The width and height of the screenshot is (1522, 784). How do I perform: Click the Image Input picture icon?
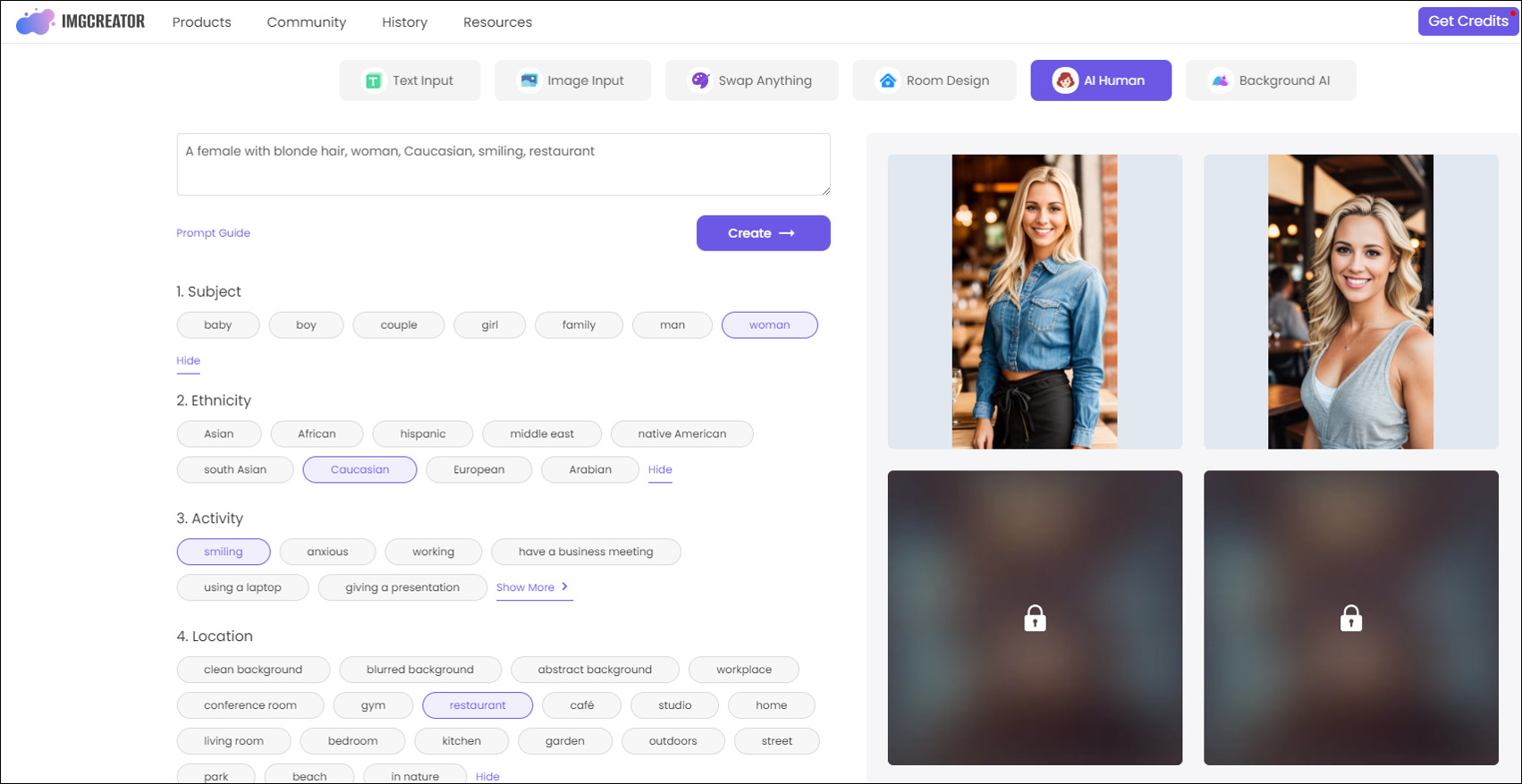(529, 80)
